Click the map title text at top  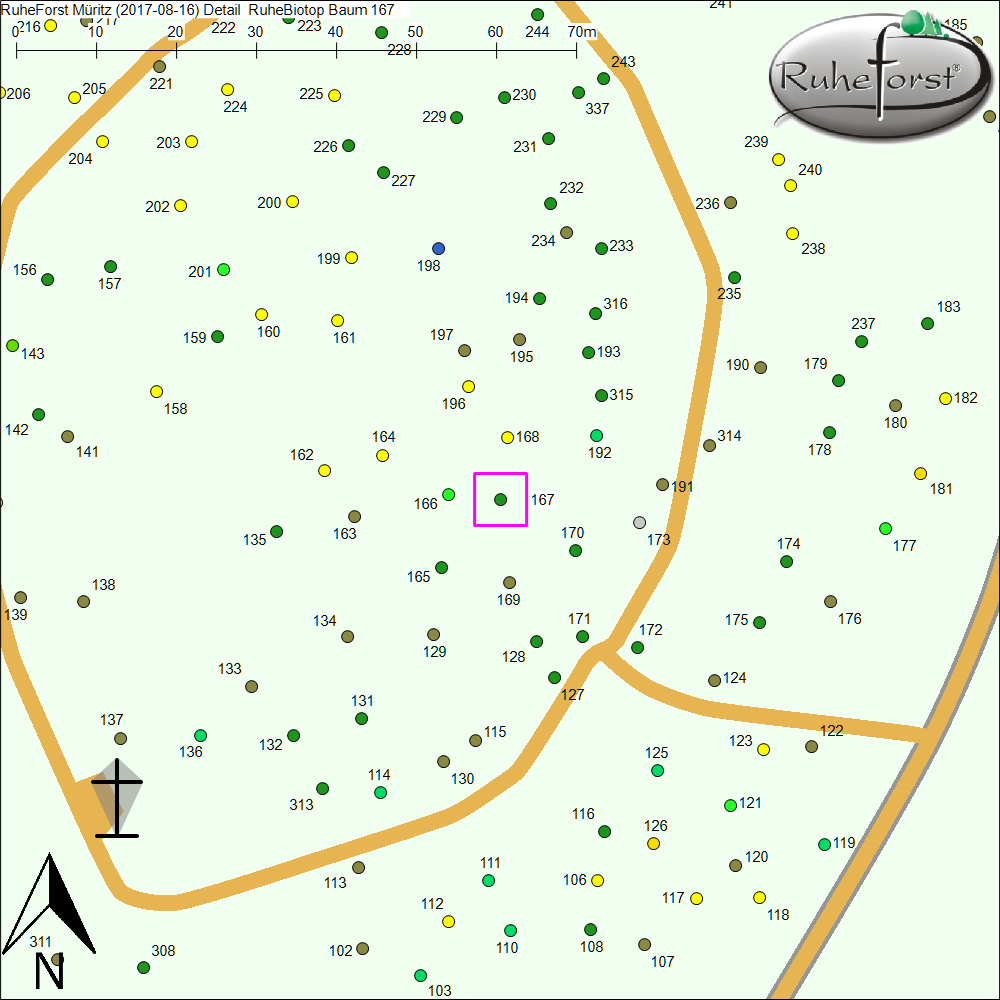(198, 9)
